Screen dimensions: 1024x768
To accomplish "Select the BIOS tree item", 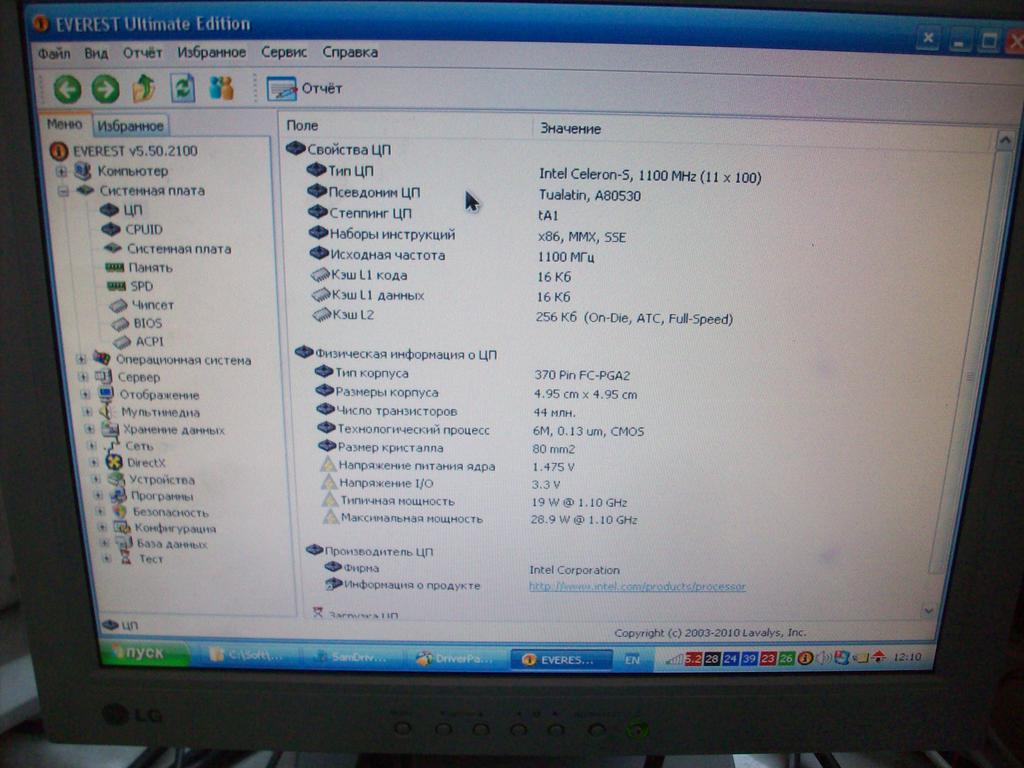I will tap(147, 323).
